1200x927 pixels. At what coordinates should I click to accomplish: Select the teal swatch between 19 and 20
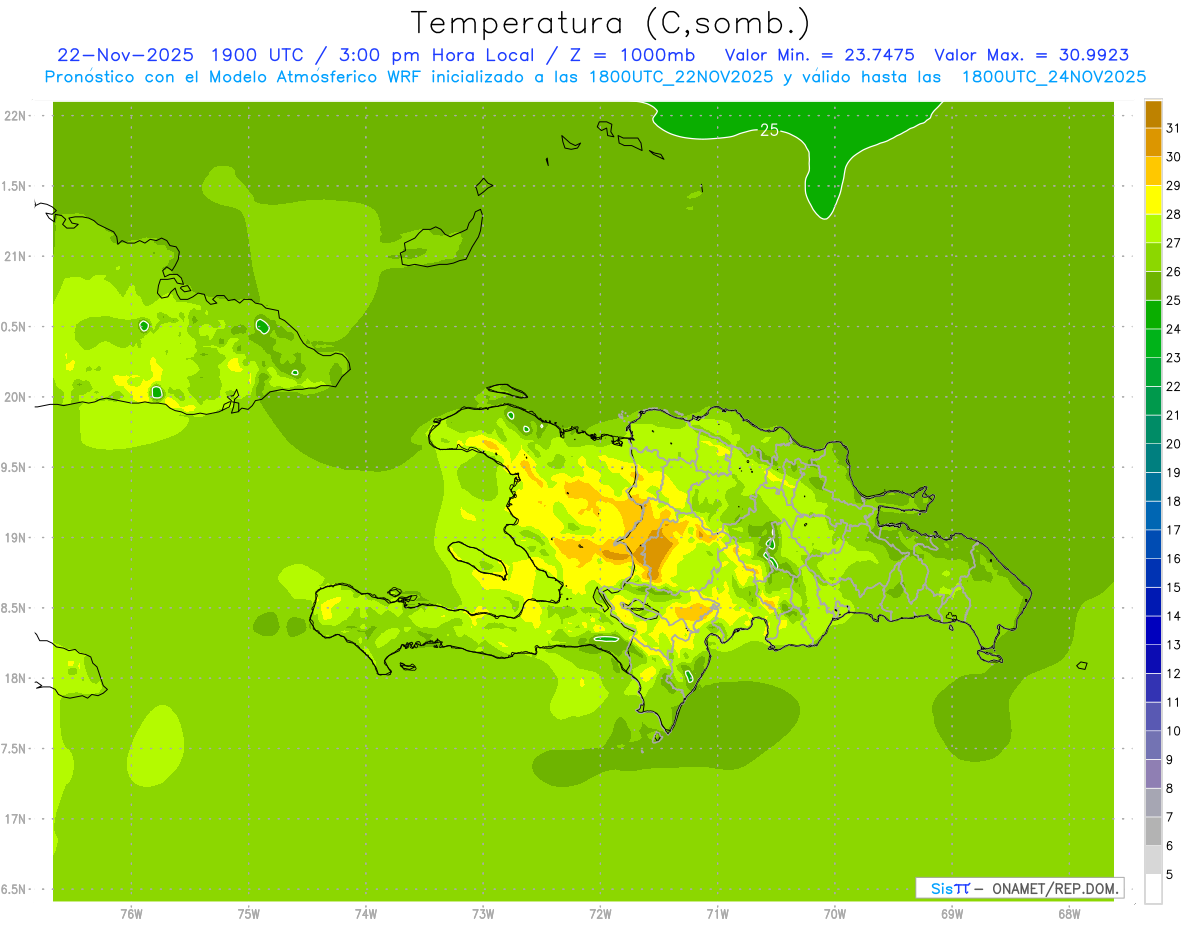(1153, 458)
